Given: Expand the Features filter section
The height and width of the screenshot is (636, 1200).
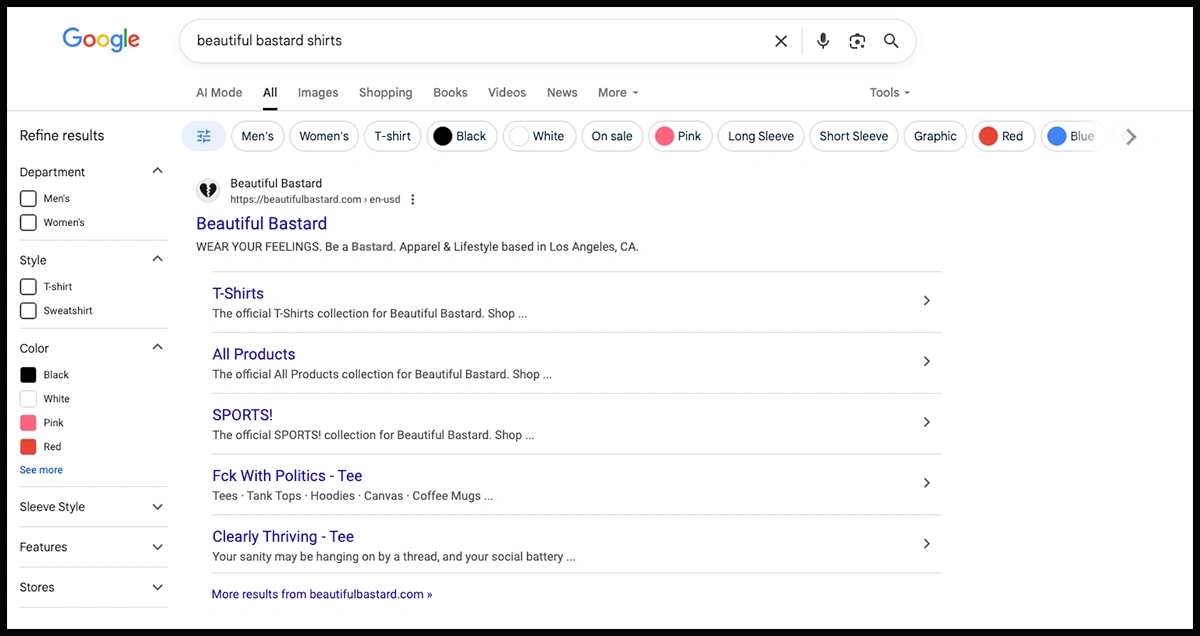Looking at the screenshot, I should pos(157,547).
